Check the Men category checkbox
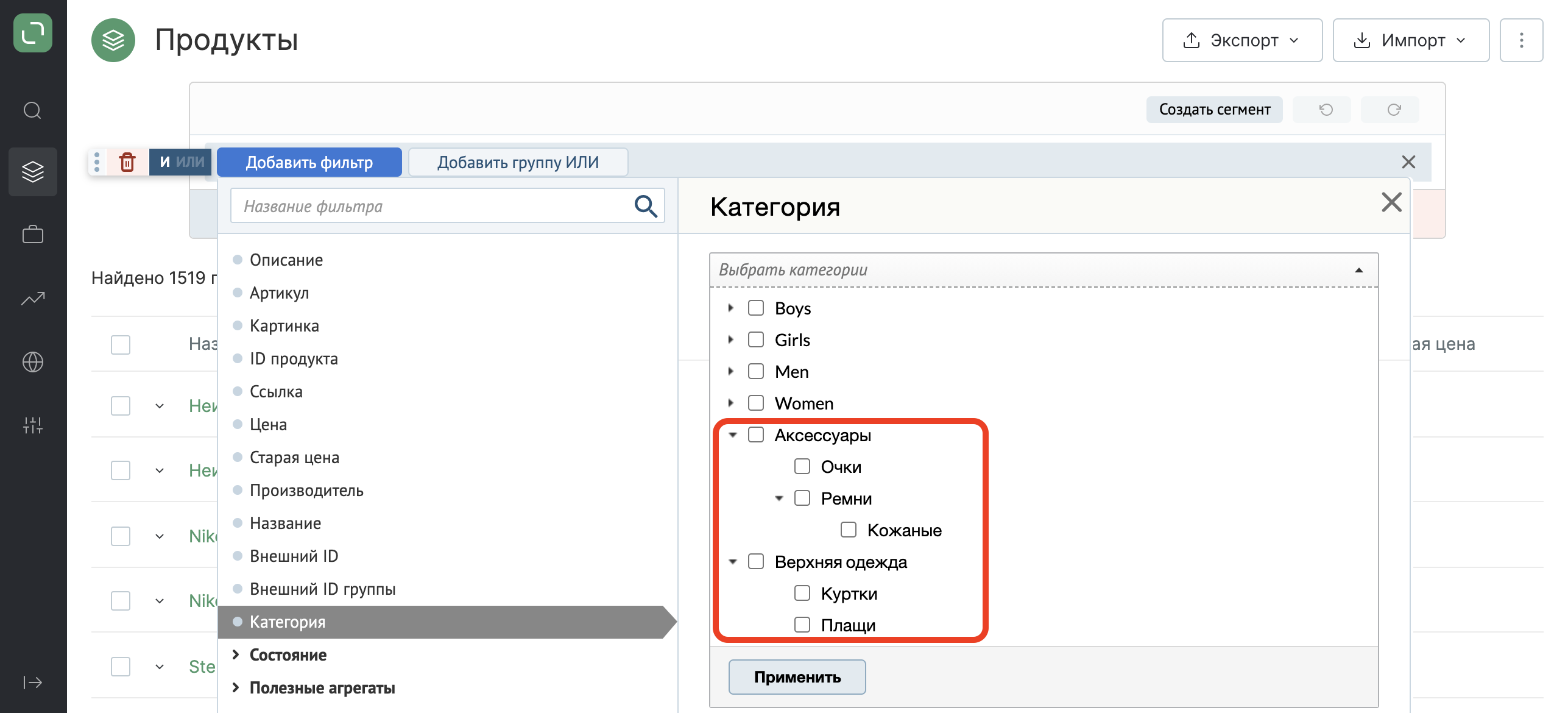 pyautogui.click(x=756, y=371)
